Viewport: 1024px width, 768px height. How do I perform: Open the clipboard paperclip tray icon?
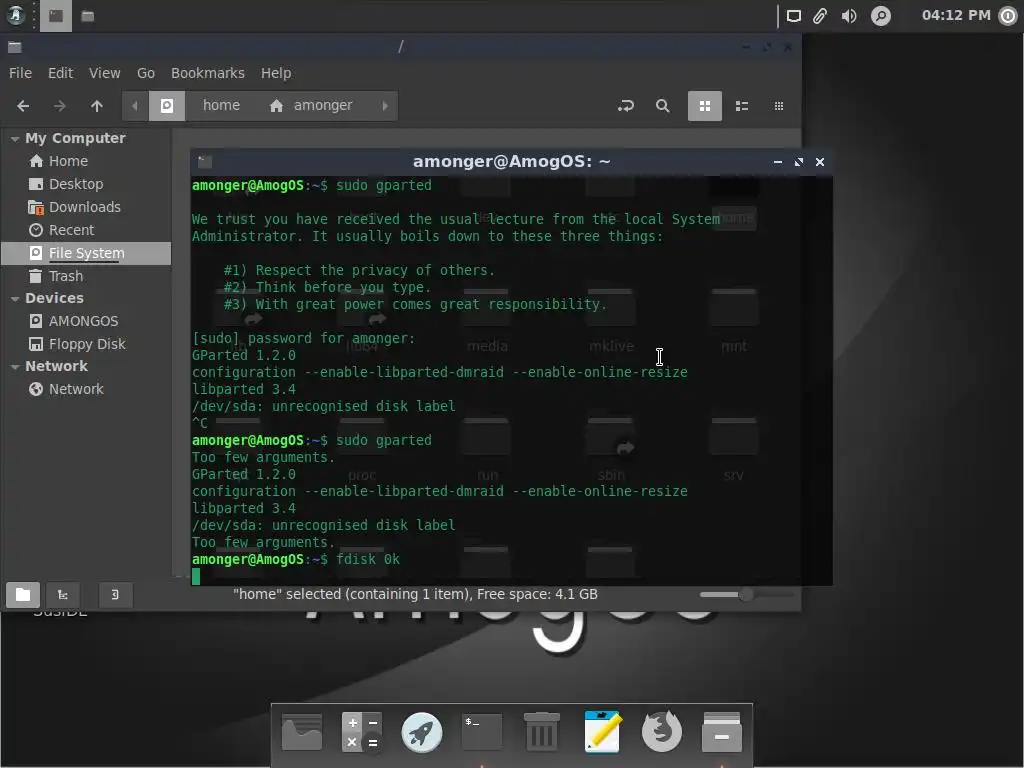coord(820,16)
